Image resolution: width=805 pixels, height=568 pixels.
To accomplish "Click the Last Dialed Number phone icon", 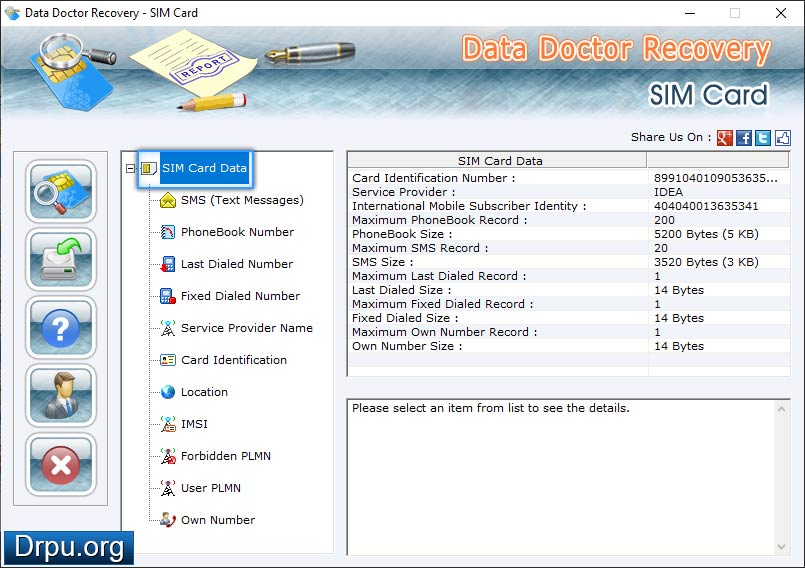I will (x=167, y=264).
